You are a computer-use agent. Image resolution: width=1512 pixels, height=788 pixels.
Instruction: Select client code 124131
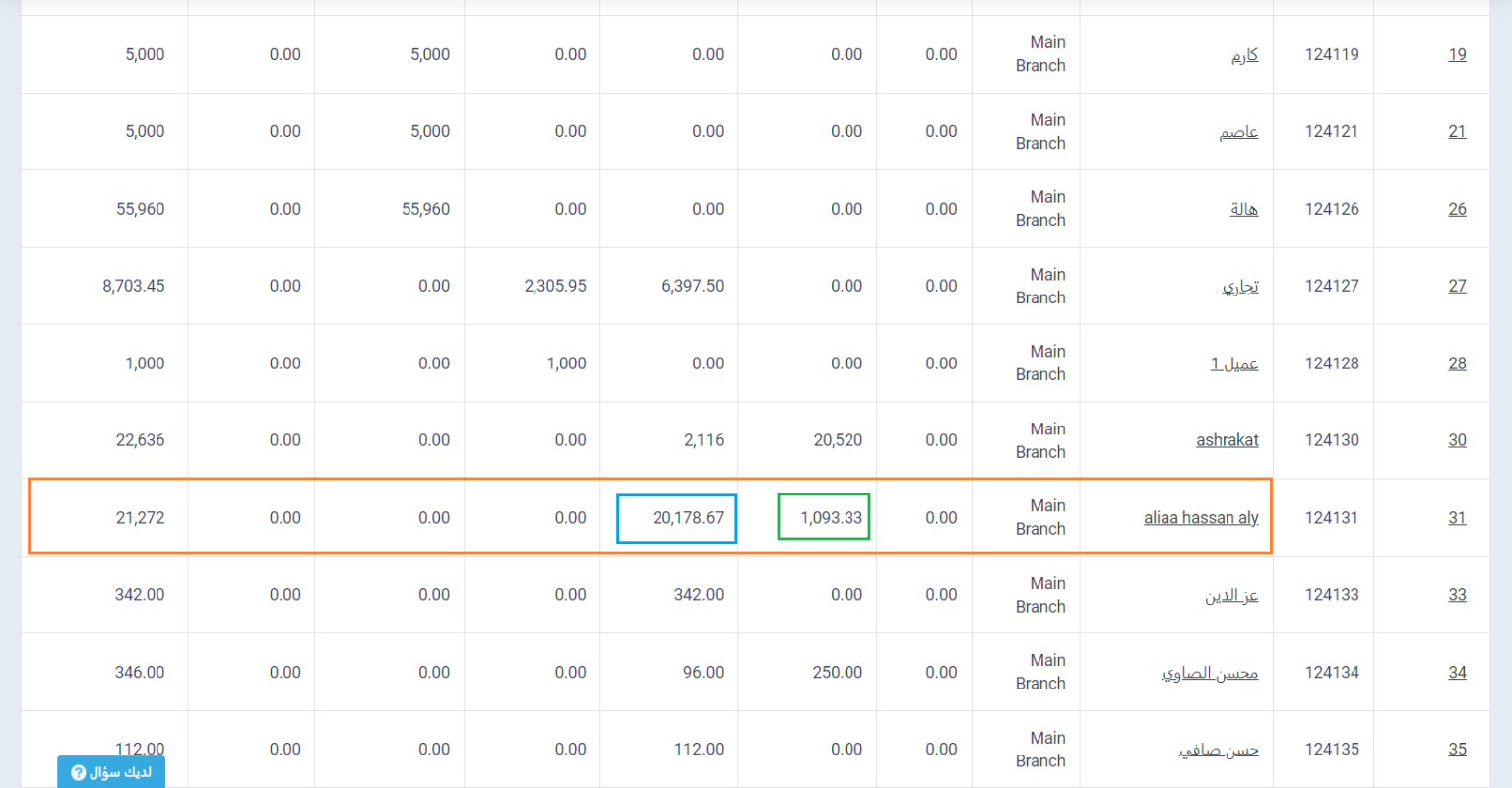click(x=1332, y=517)
